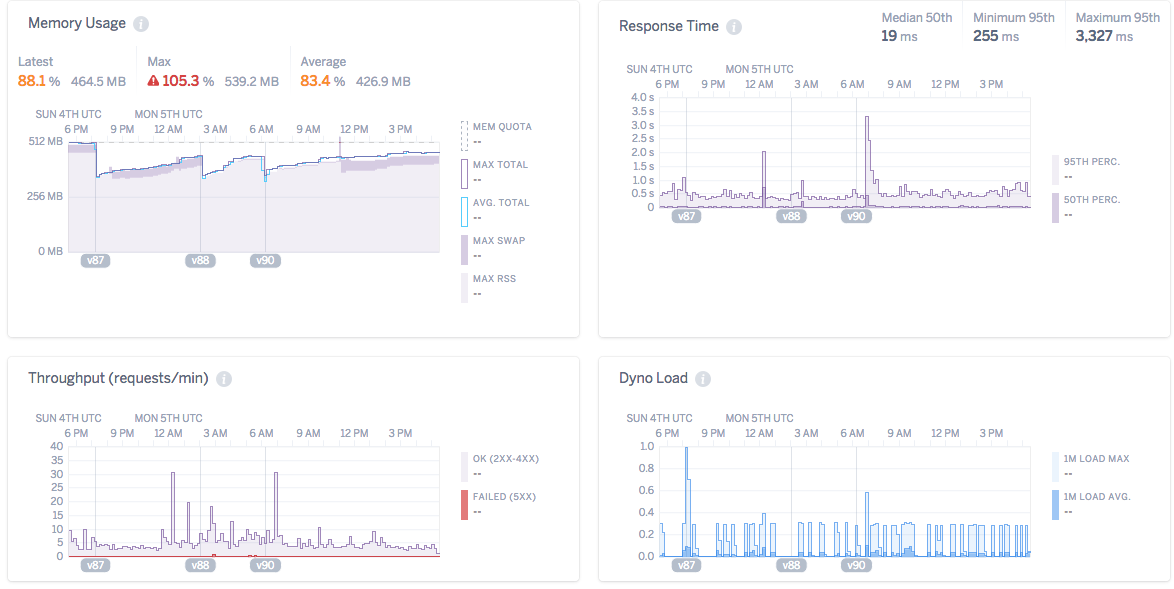Click the Minimum 95th 255 ms value

(x=996, y=35)
